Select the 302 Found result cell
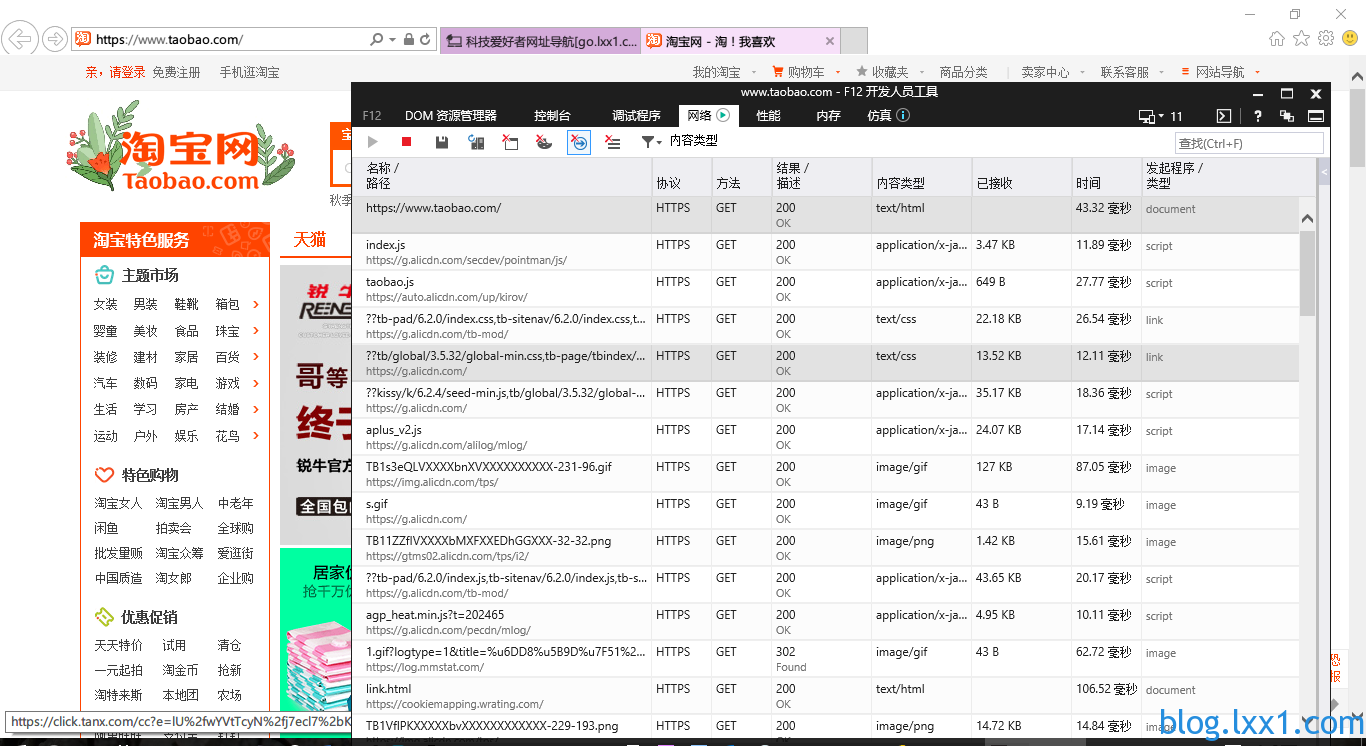The width and height of the screenshot is (1366, 746). coord(821,659)
